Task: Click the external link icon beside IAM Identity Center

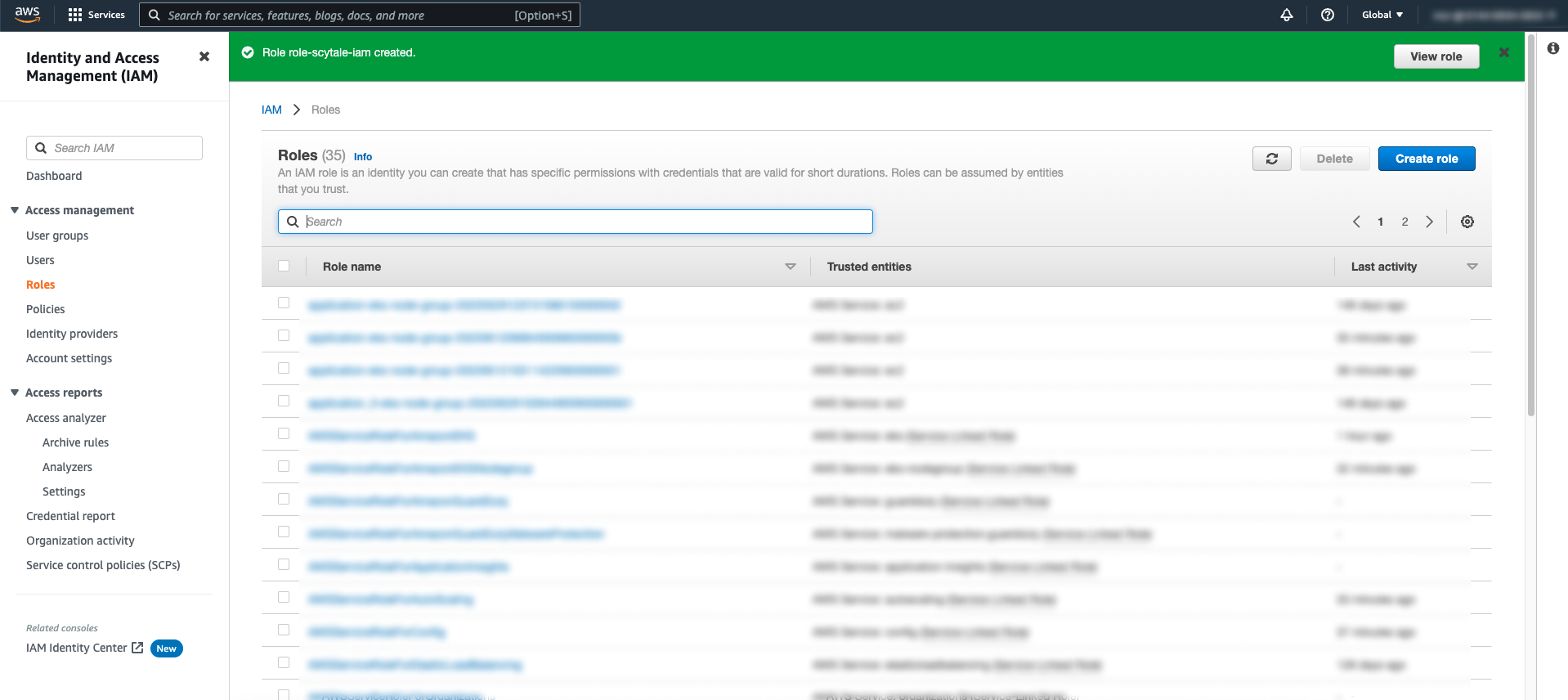Action: click(x=137, y=648)
